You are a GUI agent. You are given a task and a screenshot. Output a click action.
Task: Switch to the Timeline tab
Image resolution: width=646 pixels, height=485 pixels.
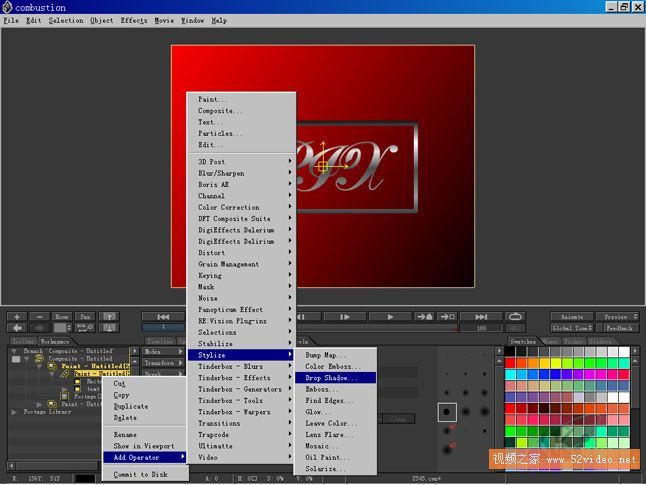point(160,341)
